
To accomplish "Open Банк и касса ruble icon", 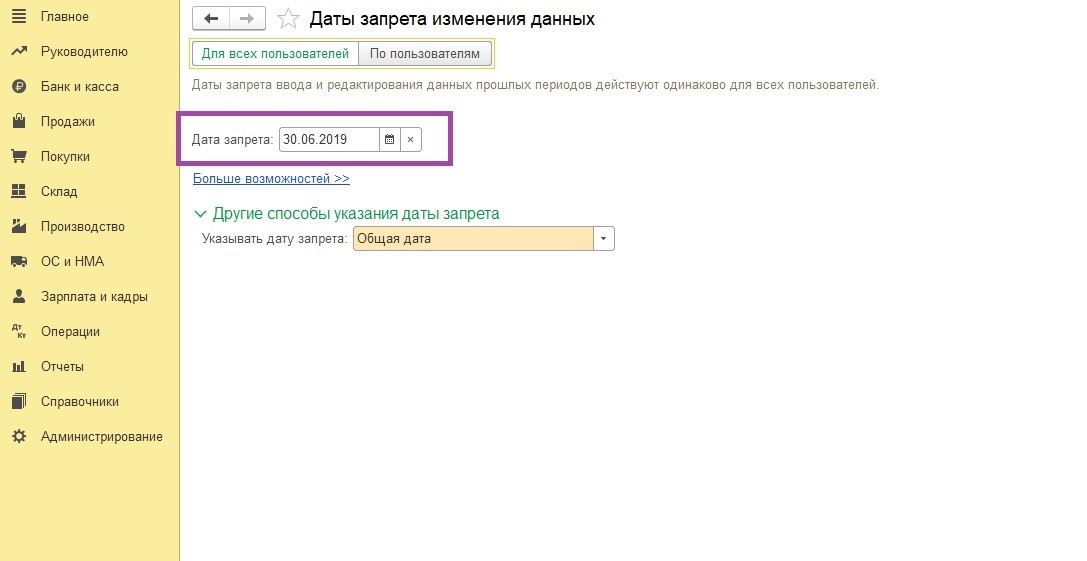I will point(19,86).
